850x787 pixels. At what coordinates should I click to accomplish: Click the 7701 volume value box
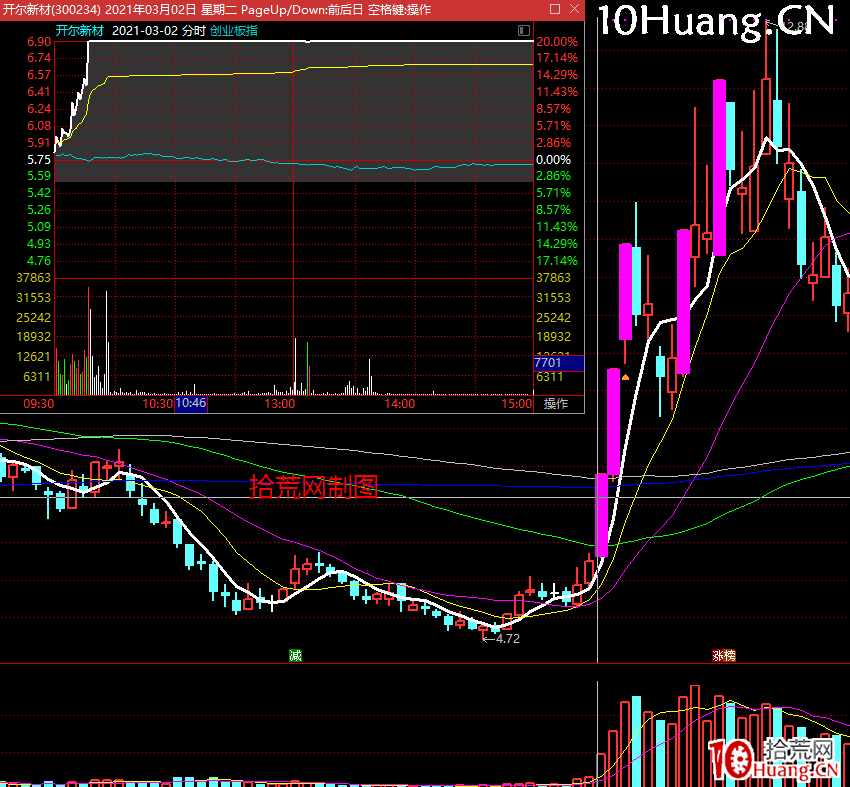pyautogui.click(x=559, y=363)
